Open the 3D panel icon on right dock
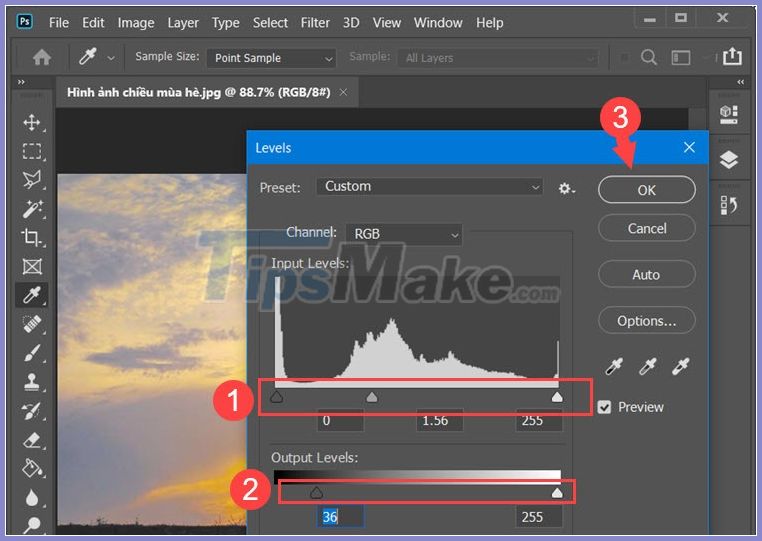 pyautogui.click(x=728, y=115)
